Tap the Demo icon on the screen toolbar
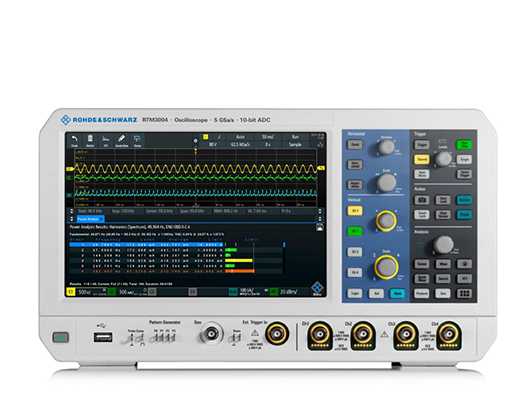Viewport: 532px width, 416px height. click(x=137, y=140)
